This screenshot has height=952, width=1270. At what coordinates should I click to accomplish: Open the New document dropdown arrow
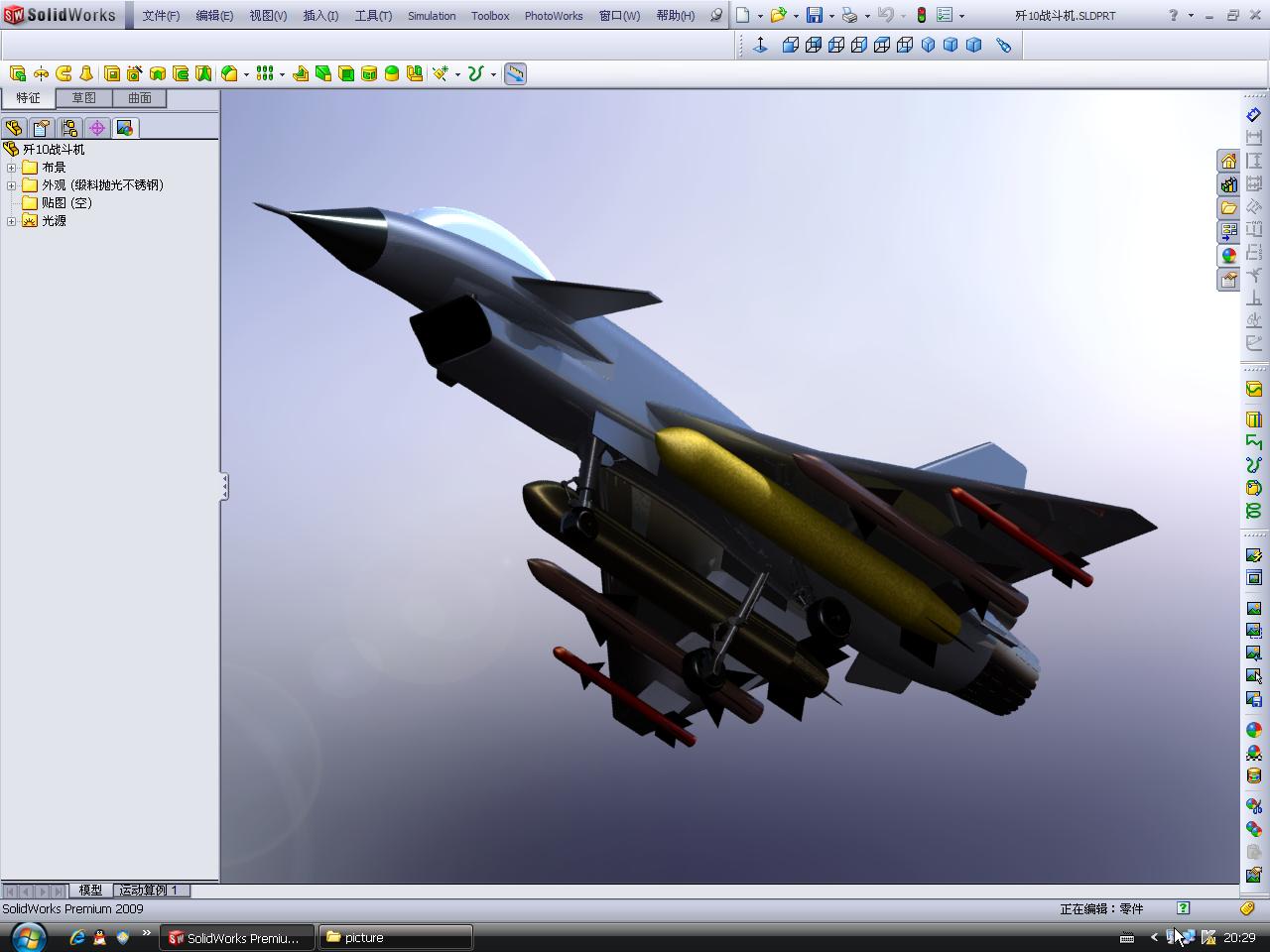point(760,16)
